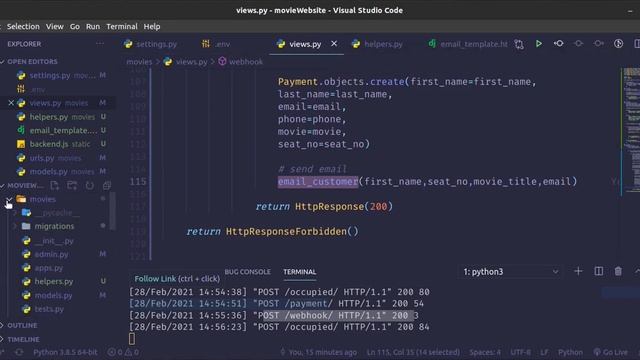Viewport: 640px width, 360px height.
Task: Click the git blame 'You, 15 minutes ago' status
Action: coord(318,352)
